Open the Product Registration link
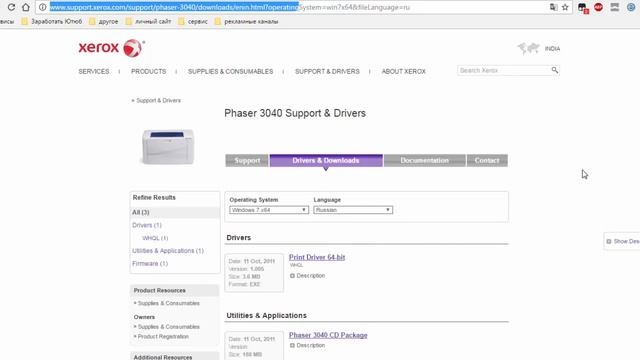The height and width of the screenshot is (360, 640). click(163, 337)
